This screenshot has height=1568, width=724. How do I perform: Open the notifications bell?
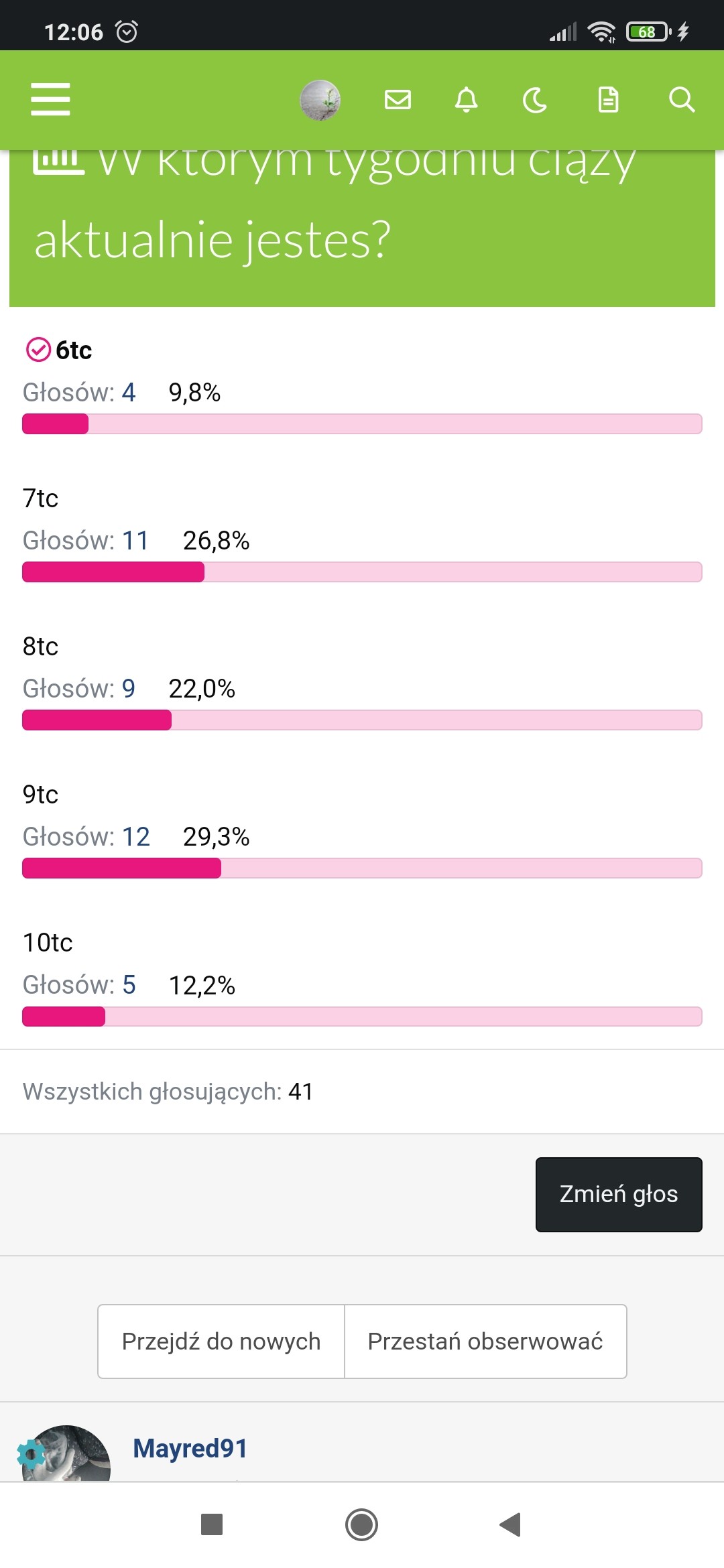467,100
